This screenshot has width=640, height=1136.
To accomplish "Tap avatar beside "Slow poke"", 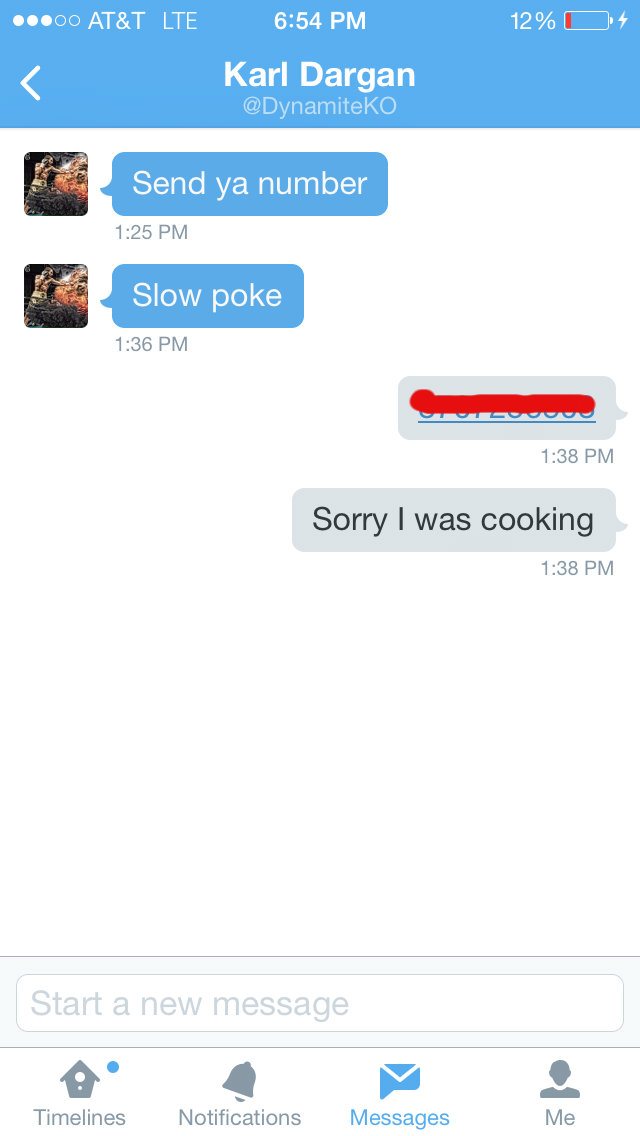I will [x=56, y=296].
